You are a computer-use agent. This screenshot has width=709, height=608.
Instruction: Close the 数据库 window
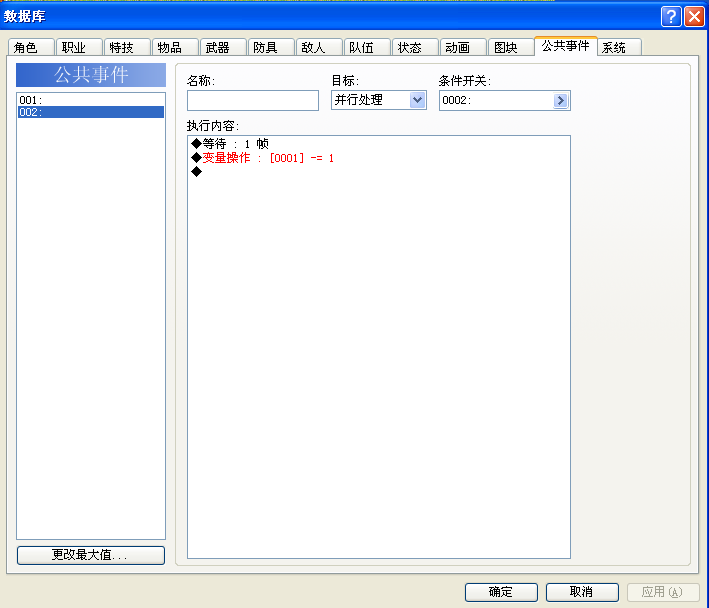coord(694,17)
